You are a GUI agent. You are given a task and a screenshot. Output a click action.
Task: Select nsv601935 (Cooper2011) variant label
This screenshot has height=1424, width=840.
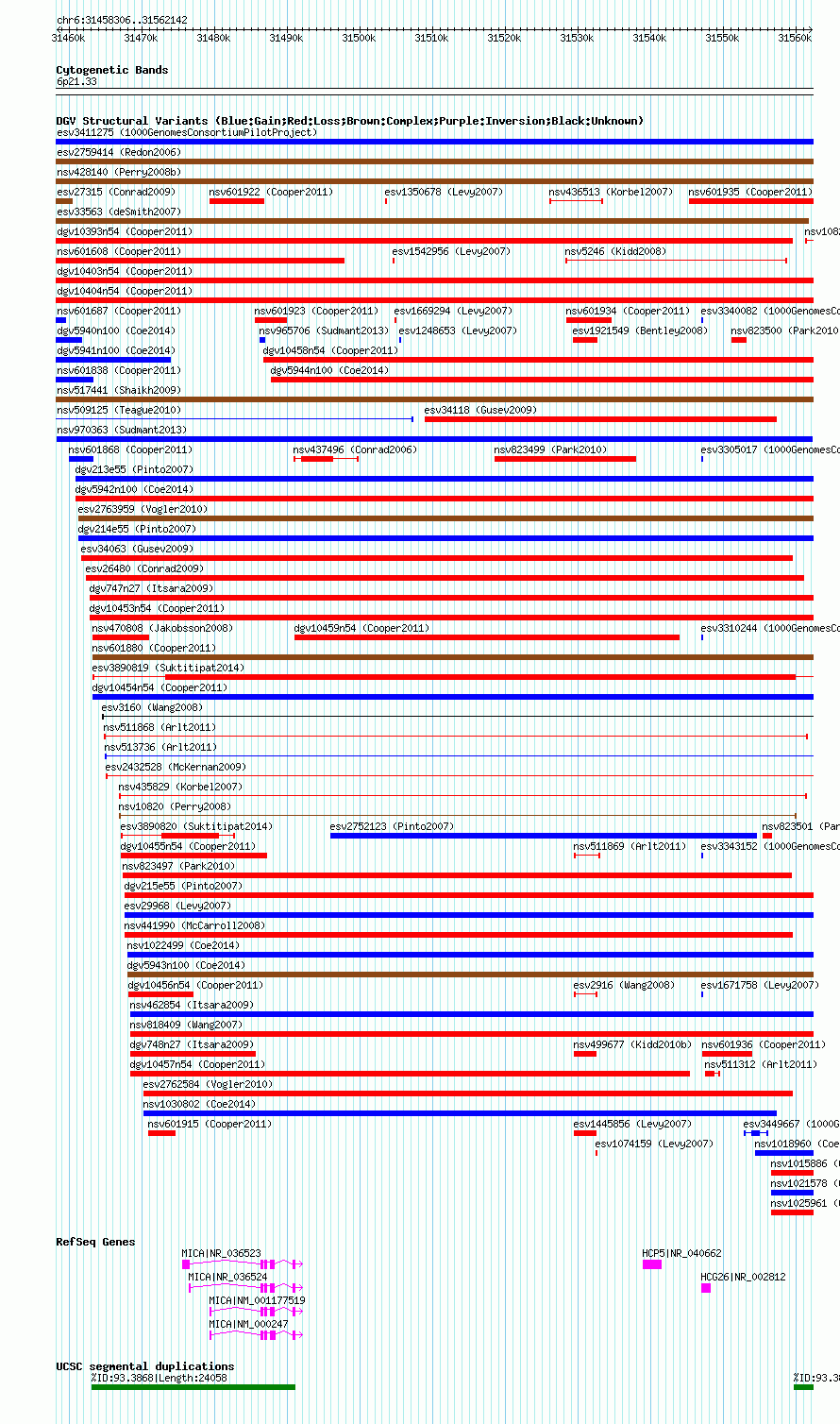[x=750, y=192]
